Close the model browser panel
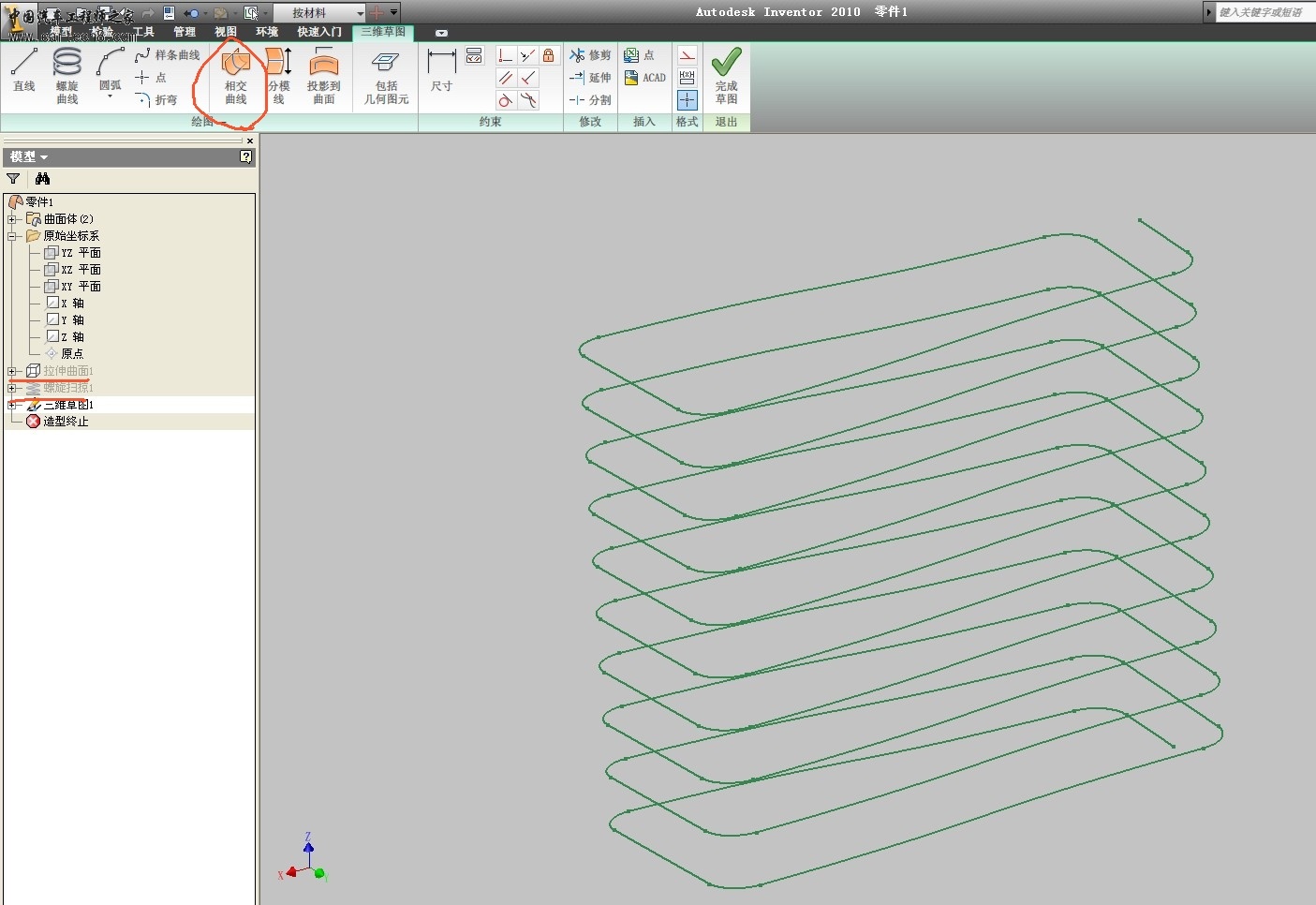 coord(250,141)
